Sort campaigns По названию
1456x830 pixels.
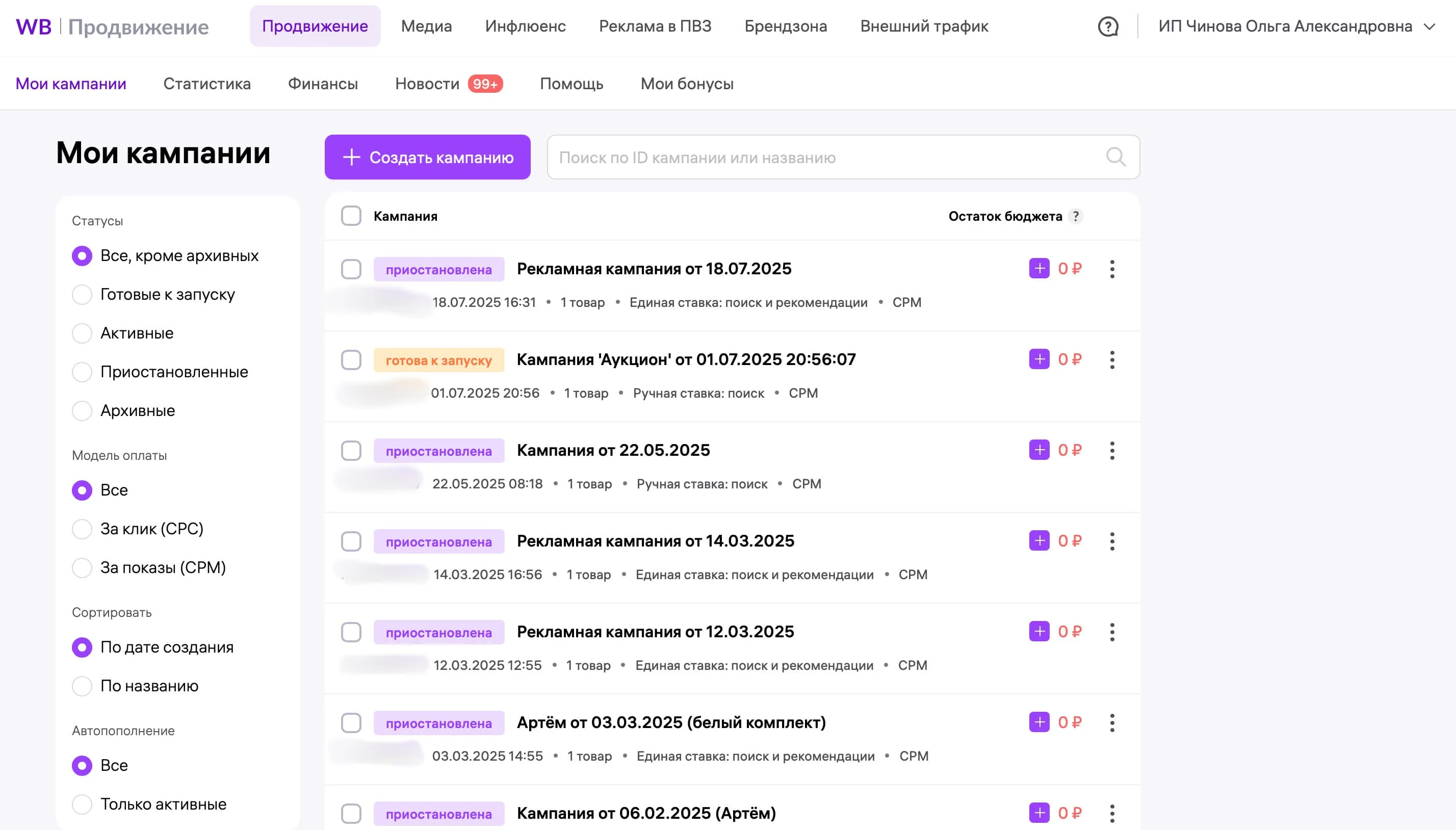pyautogui.click(x=82, y=686)
